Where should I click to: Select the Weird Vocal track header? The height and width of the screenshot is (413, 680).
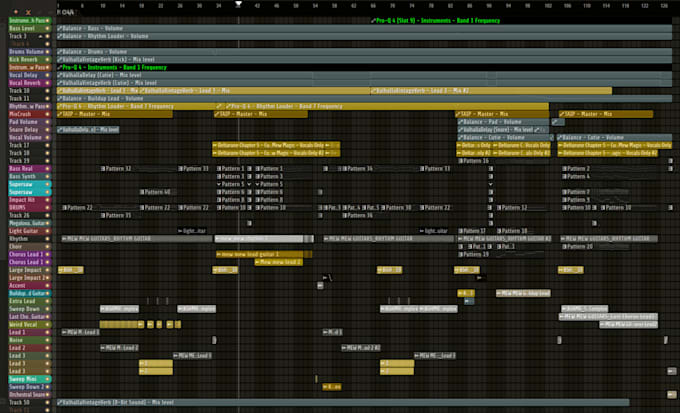tap(30, 324)
